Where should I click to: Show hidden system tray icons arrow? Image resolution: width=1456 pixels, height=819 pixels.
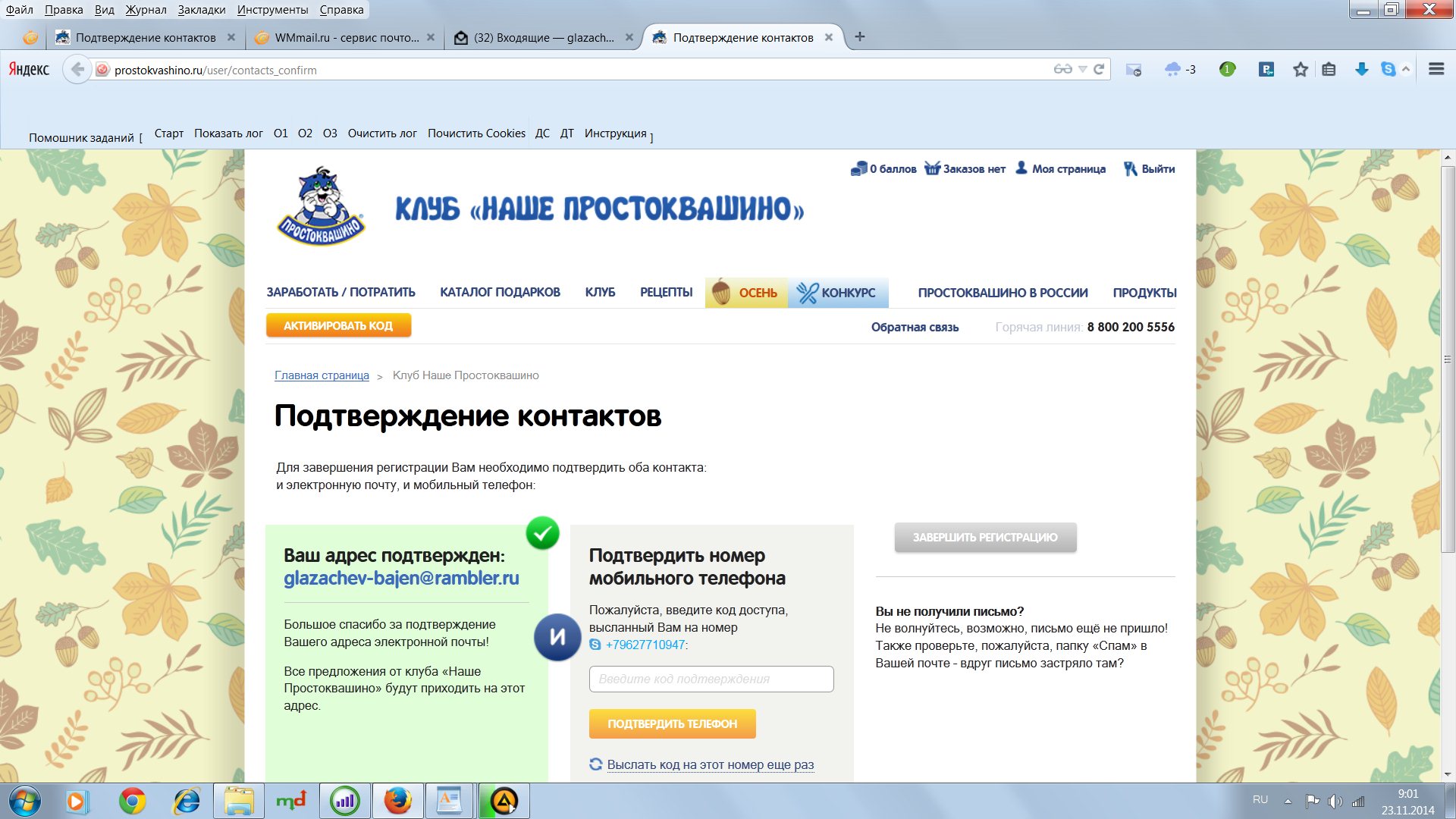coord(1288,801)
